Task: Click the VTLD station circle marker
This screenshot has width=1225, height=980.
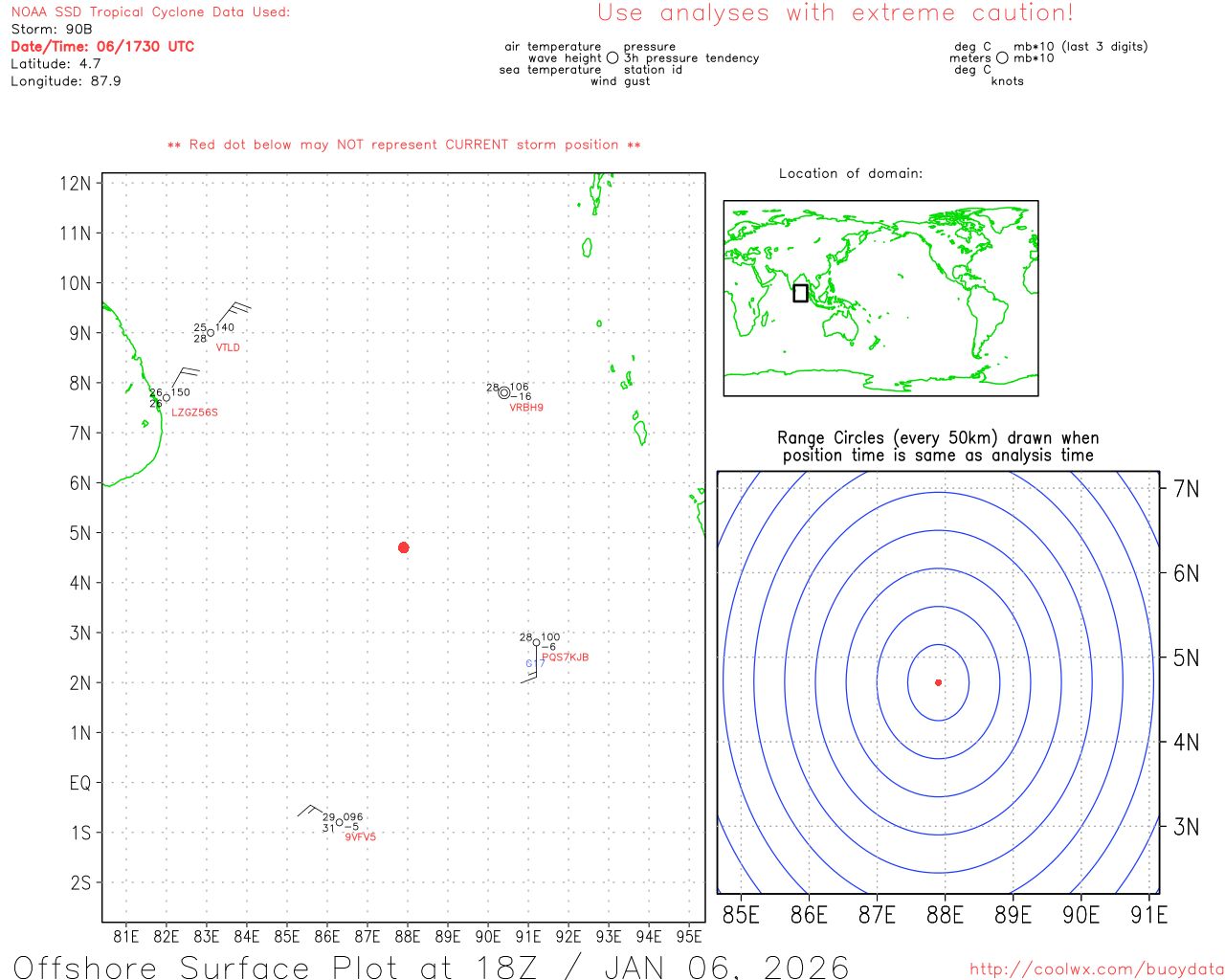Action: [x=211, y=333]
